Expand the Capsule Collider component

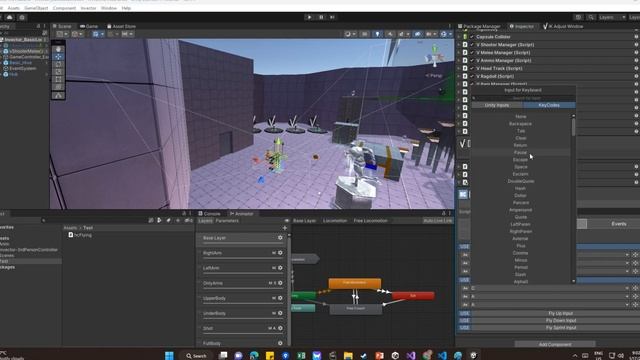pyautogui.click(x=459, y=37)
